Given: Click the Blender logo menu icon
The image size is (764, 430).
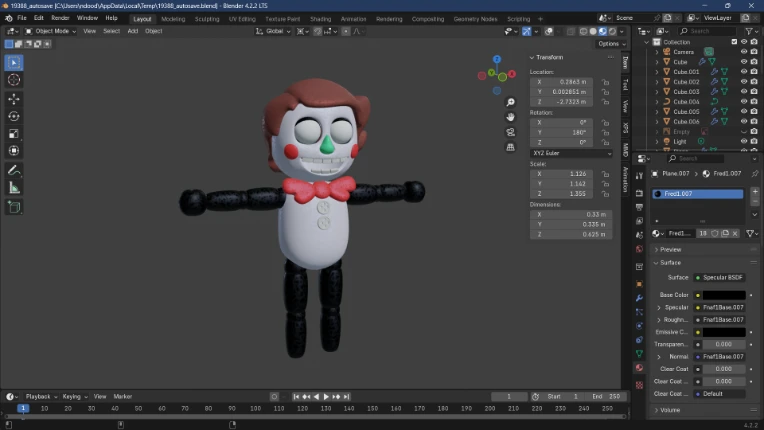Looking at the screenshot, I should click(x=9, y=18).
